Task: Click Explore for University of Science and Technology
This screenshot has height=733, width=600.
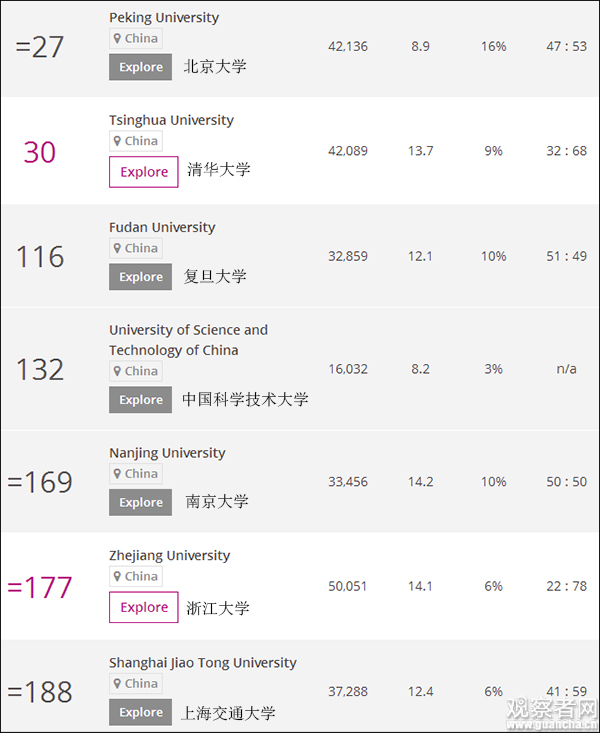Action: [141, 400]
